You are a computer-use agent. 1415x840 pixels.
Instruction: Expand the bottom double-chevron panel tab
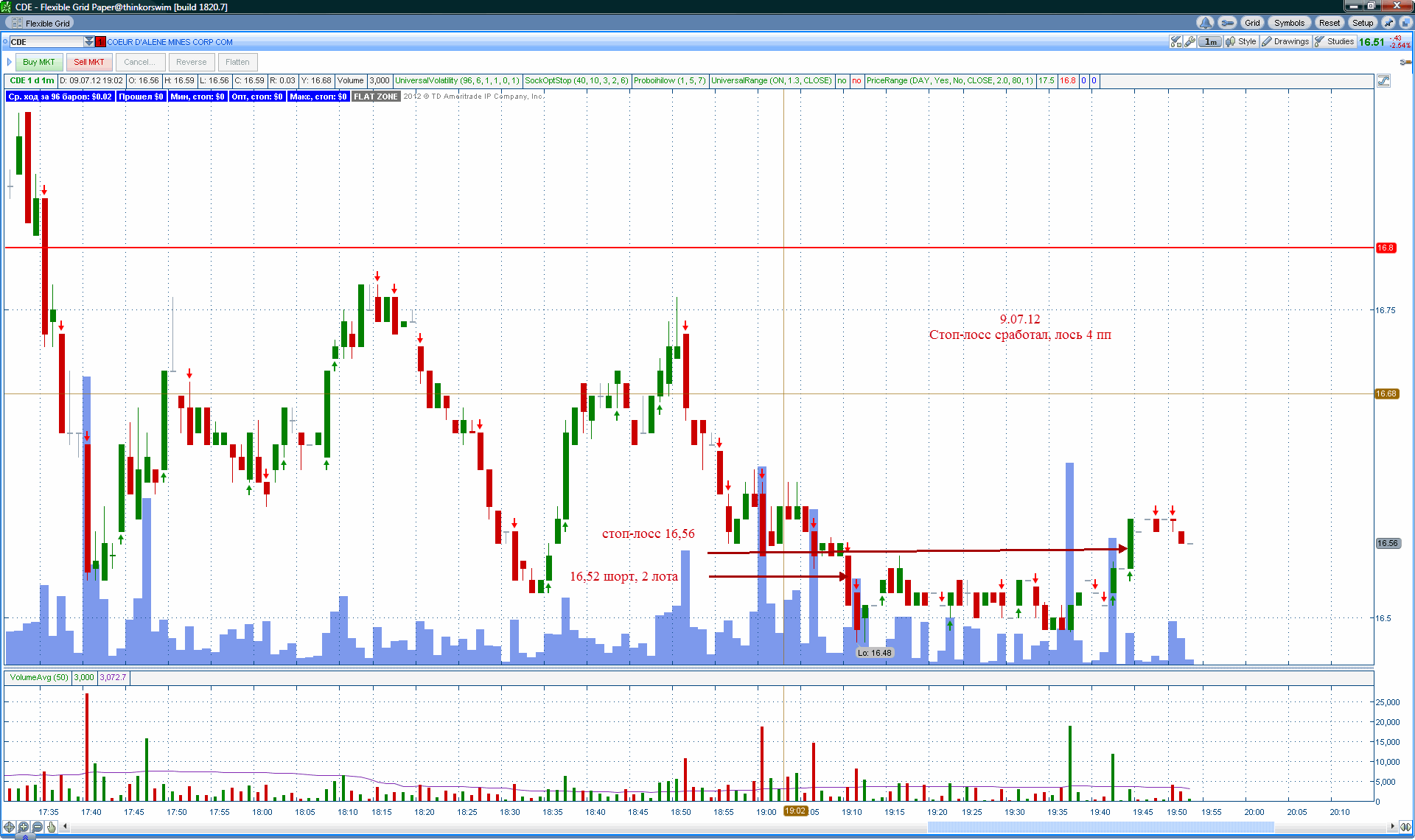tap(25, 836)
